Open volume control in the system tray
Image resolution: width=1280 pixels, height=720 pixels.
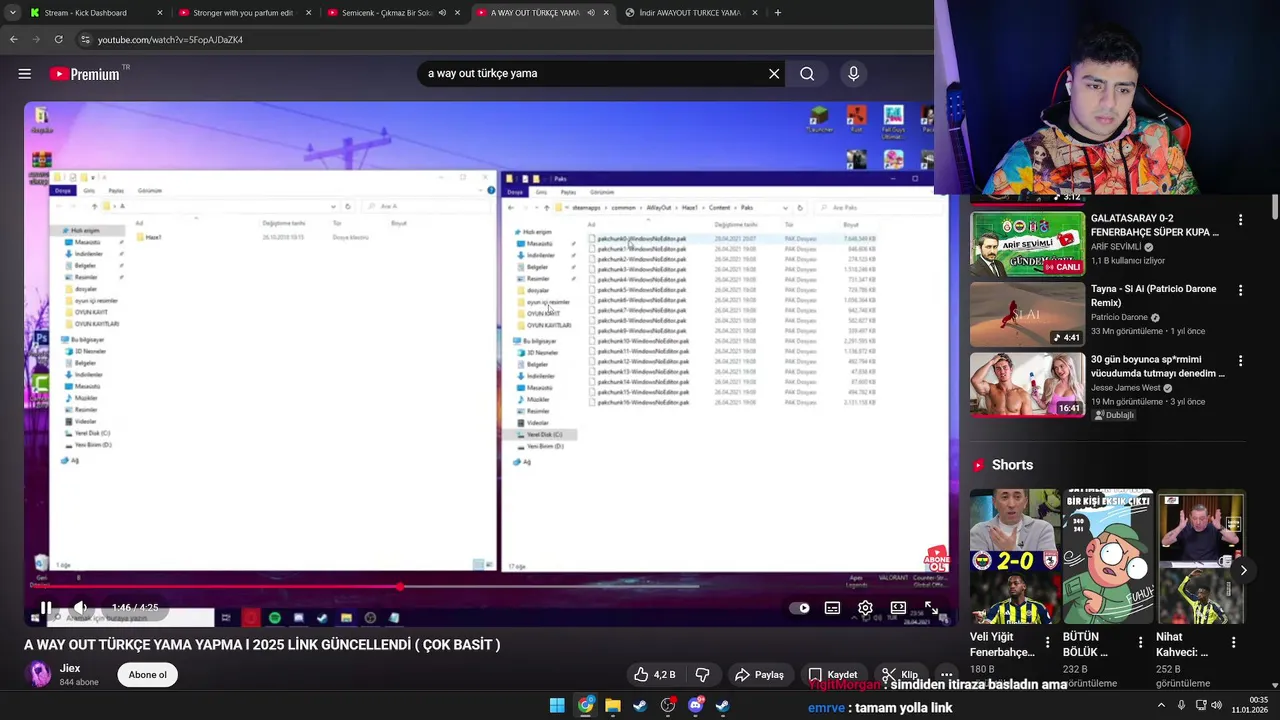pyautogui.click(x=1216, y=705)
